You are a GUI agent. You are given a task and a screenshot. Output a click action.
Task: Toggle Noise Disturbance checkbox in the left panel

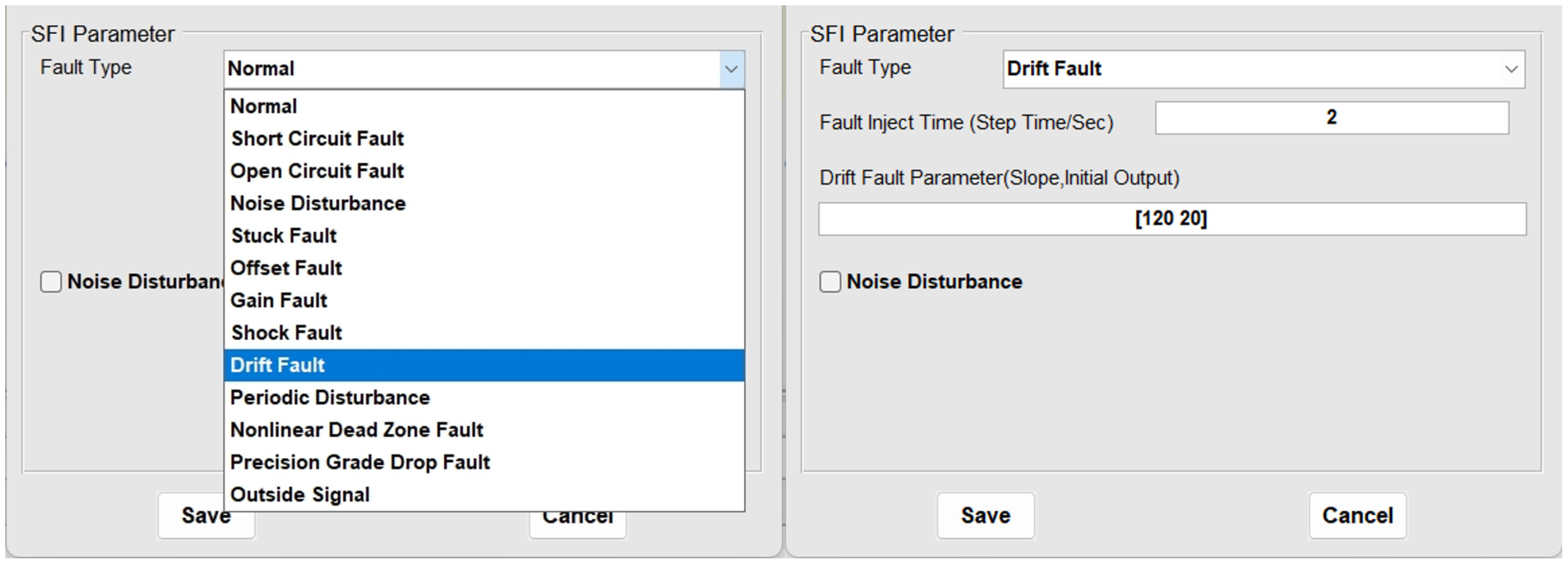coord(51,282)
